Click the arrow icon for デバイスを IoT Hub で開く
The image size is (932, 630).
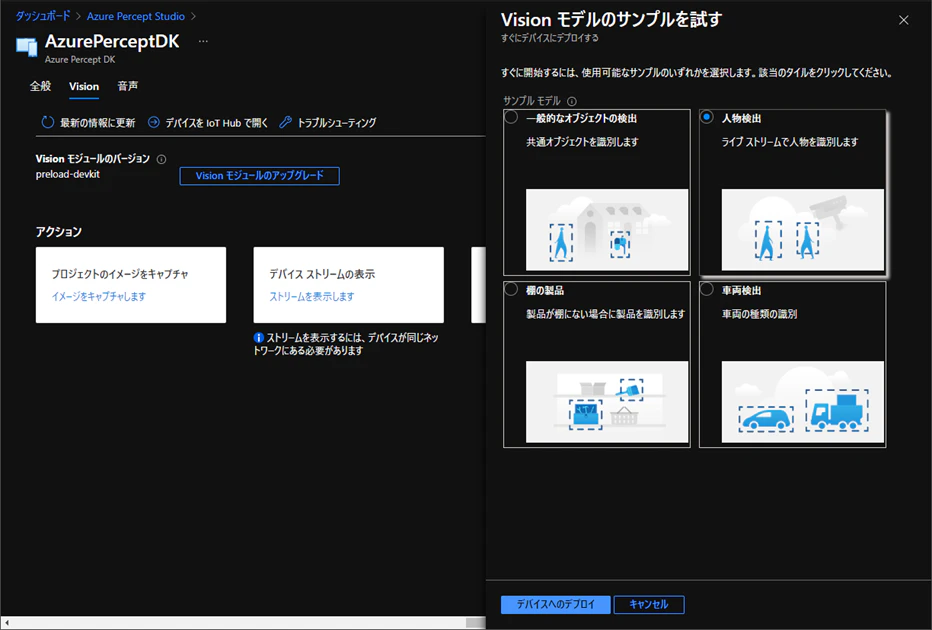tap(153, 122)
